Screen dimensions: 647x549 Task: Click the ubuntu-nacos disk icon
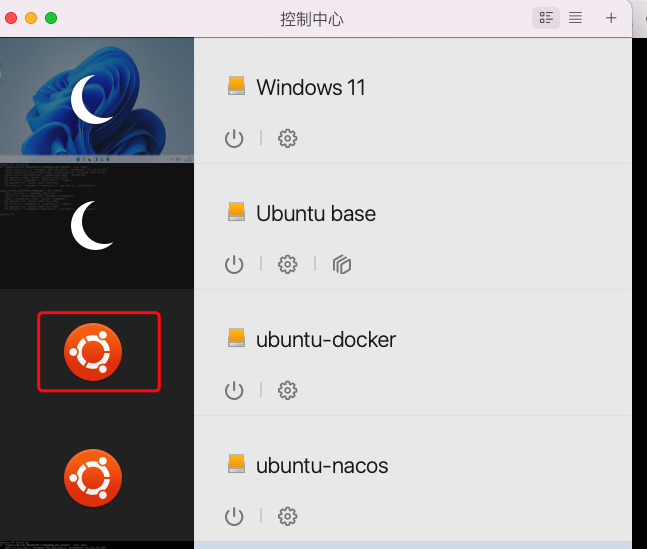(x=236, y=464)
